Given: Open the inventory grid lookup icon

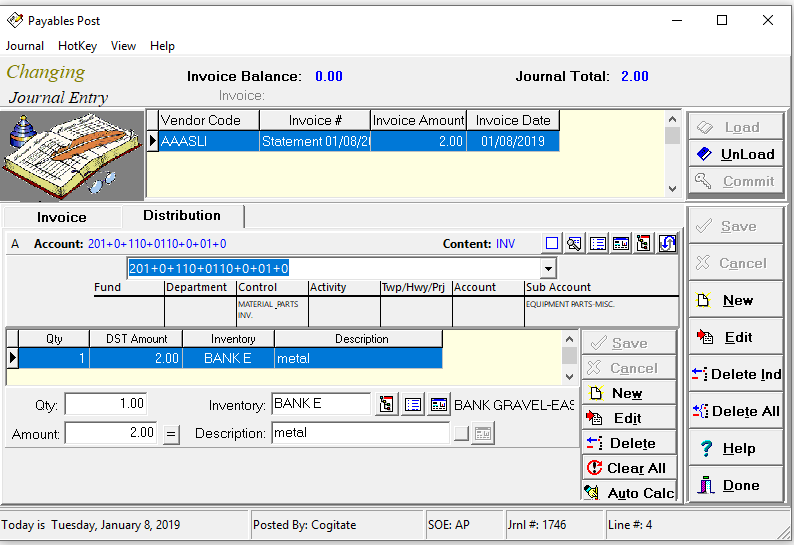Looking at the screenshot, I should click(439, 404).
